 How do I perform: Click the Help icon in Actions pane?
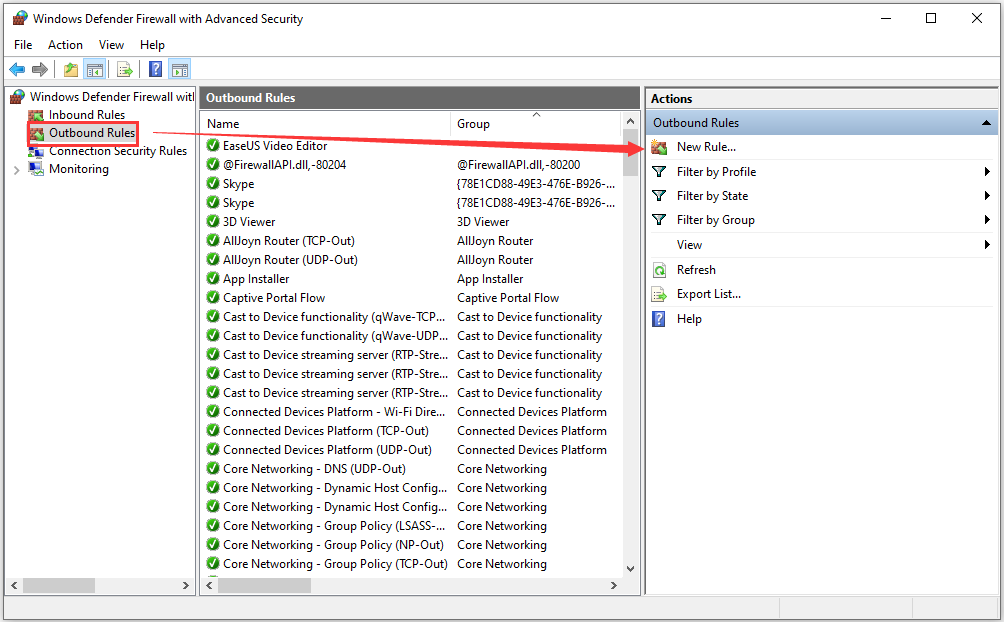659,318
